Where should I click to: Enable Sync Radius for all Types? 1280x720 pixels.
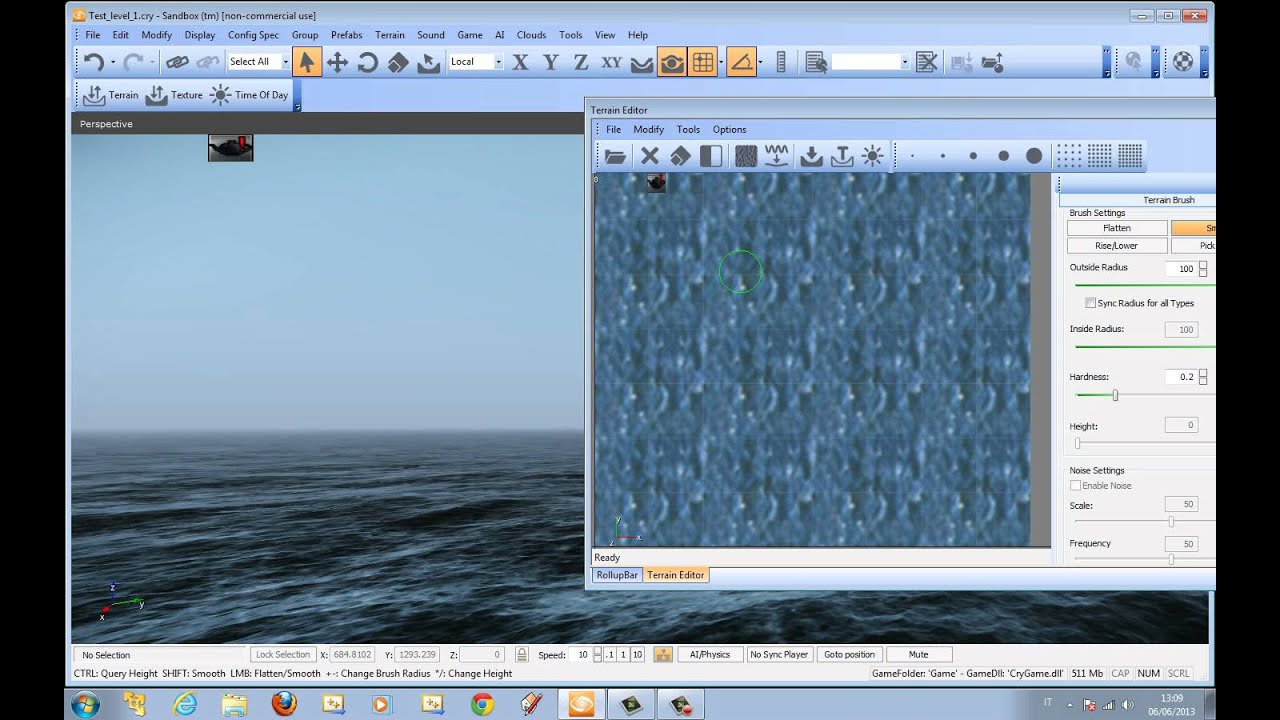(x=1090, y=303)
